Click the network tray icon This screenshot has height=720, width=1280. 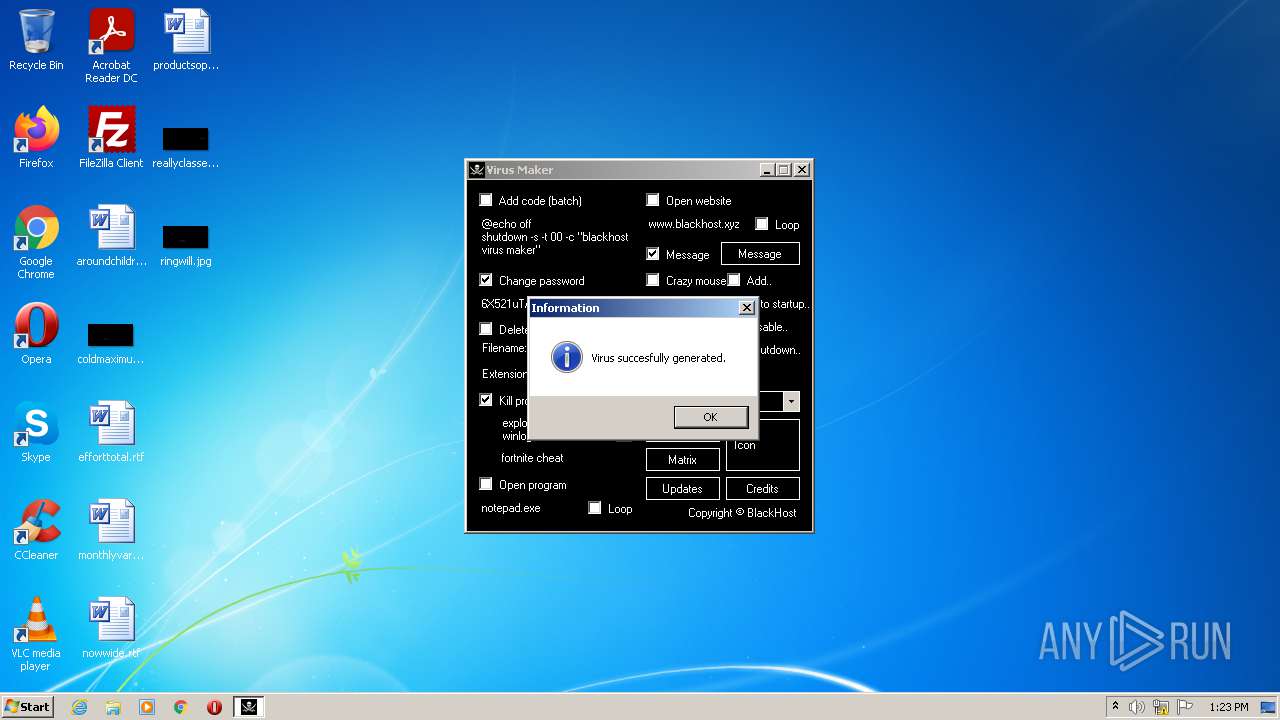[1161, 707]
